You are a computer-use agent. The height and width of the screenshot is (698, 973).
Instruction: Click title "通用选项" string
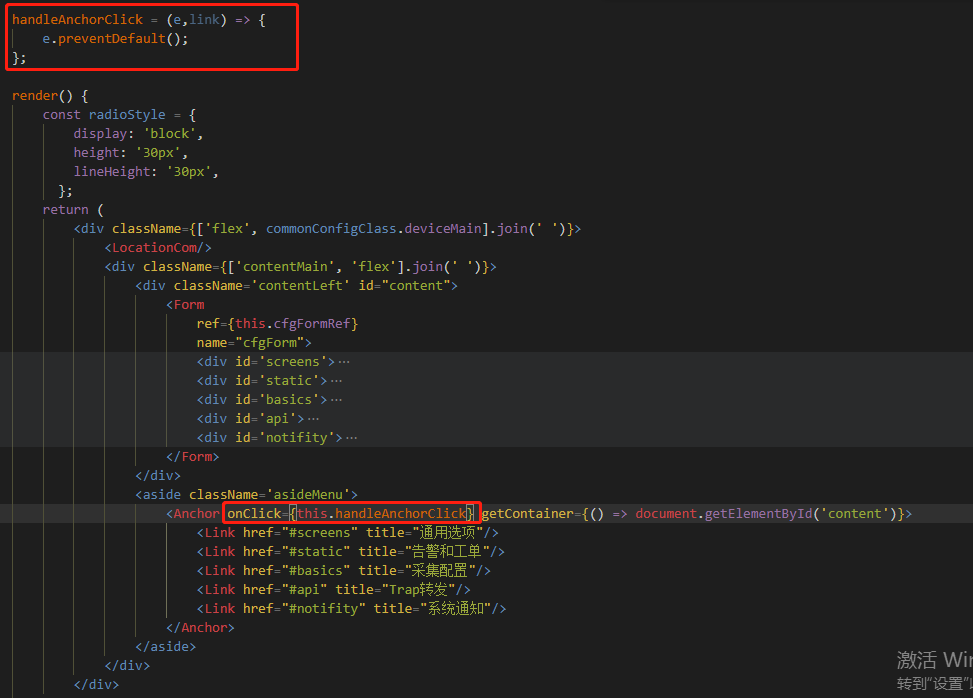tap(447, 533)
